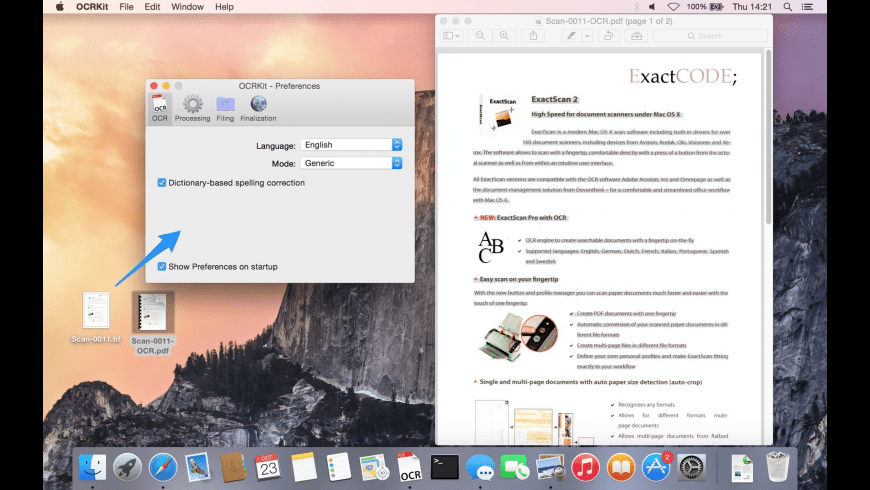
Task: Zoom in on the Preview document
Action: point(504,36)
